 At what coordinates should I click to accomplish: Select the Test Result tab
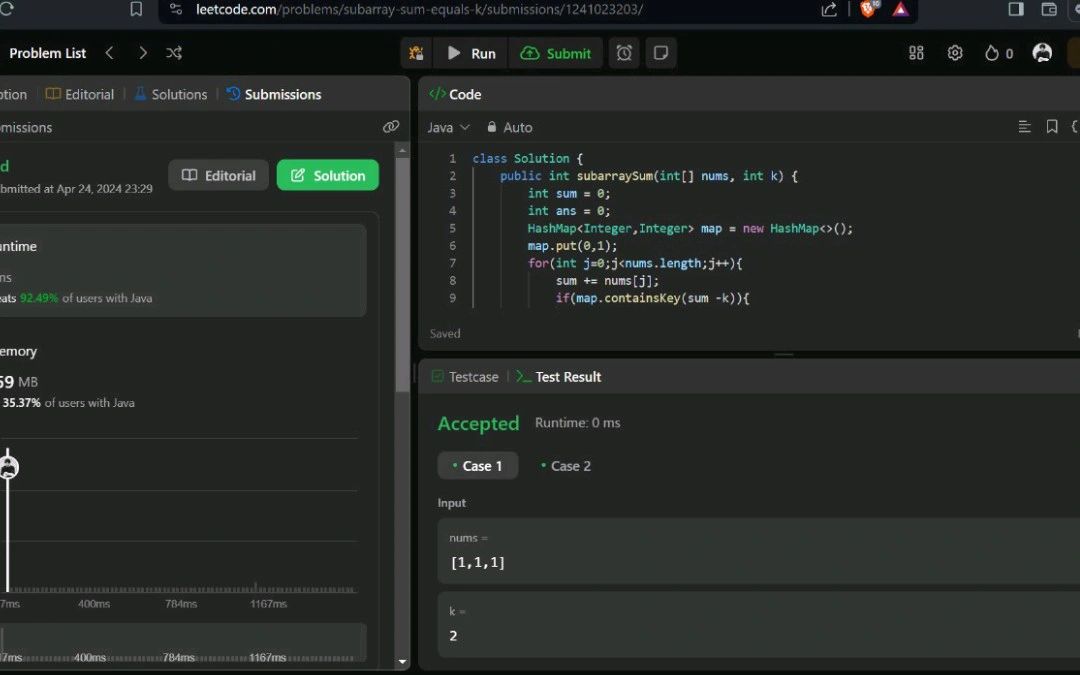coord(559,377)
